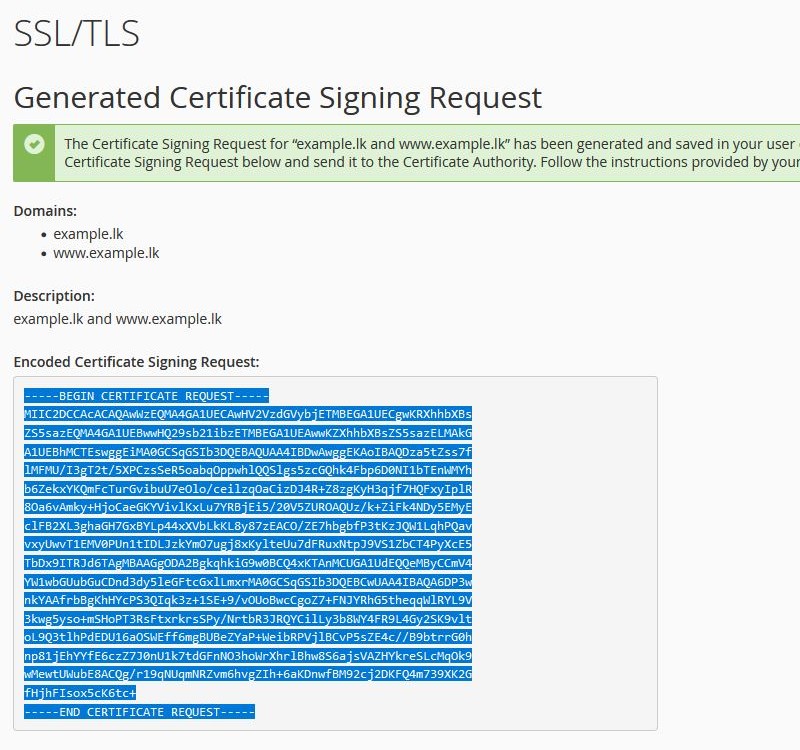This screenshot has height=750, width=800.
Task: Click the CSR line starting with np81jEhYYfE6cz
Action: point(248,656)
